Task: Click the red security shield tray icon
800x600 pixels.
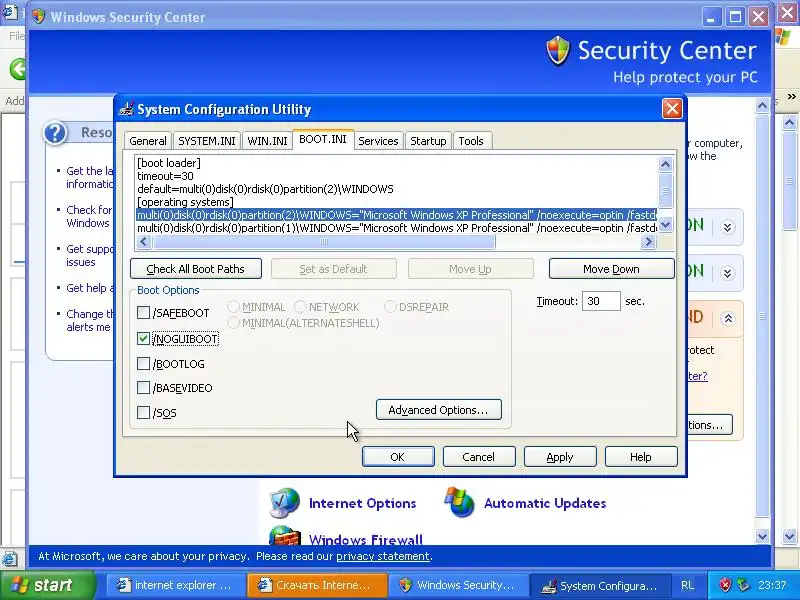Action: (725, 585)
